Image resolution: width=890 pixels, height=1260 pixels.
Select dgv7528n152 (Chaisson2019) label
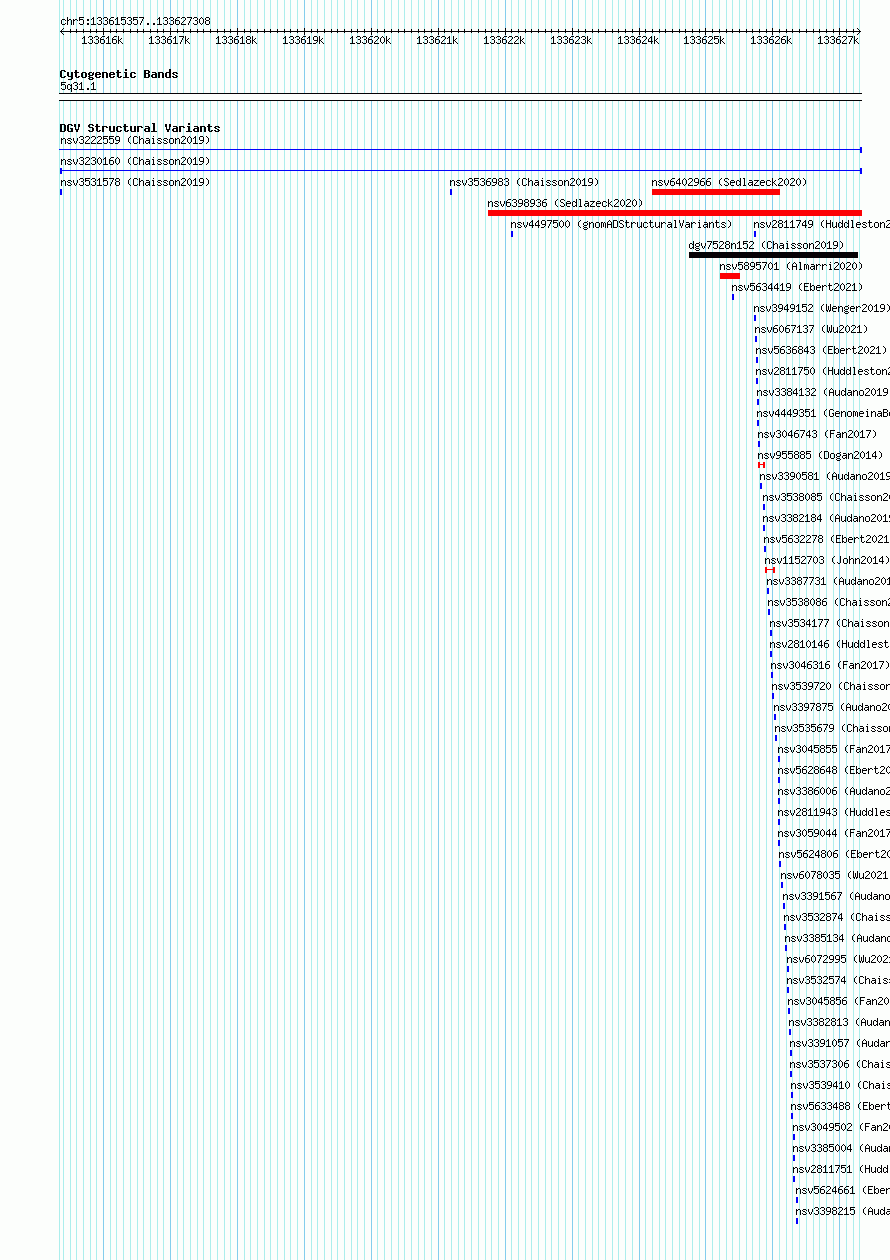click(766, 245)
